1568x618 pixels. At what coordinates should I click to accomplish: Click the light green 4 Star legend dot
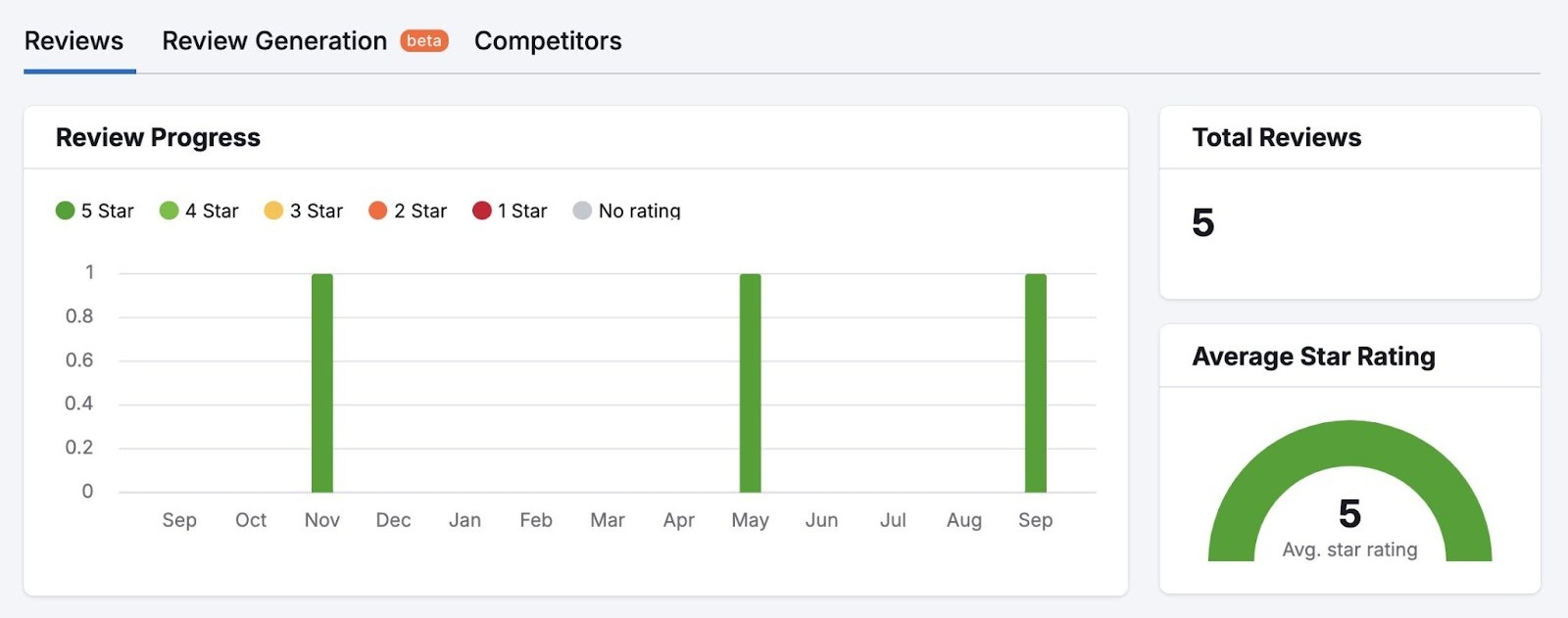169,210
